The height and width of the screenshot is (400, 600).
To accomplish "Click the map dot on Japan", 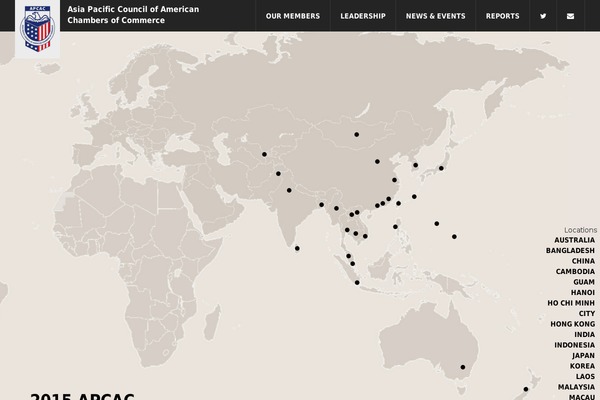I will (x=441, y=168).
